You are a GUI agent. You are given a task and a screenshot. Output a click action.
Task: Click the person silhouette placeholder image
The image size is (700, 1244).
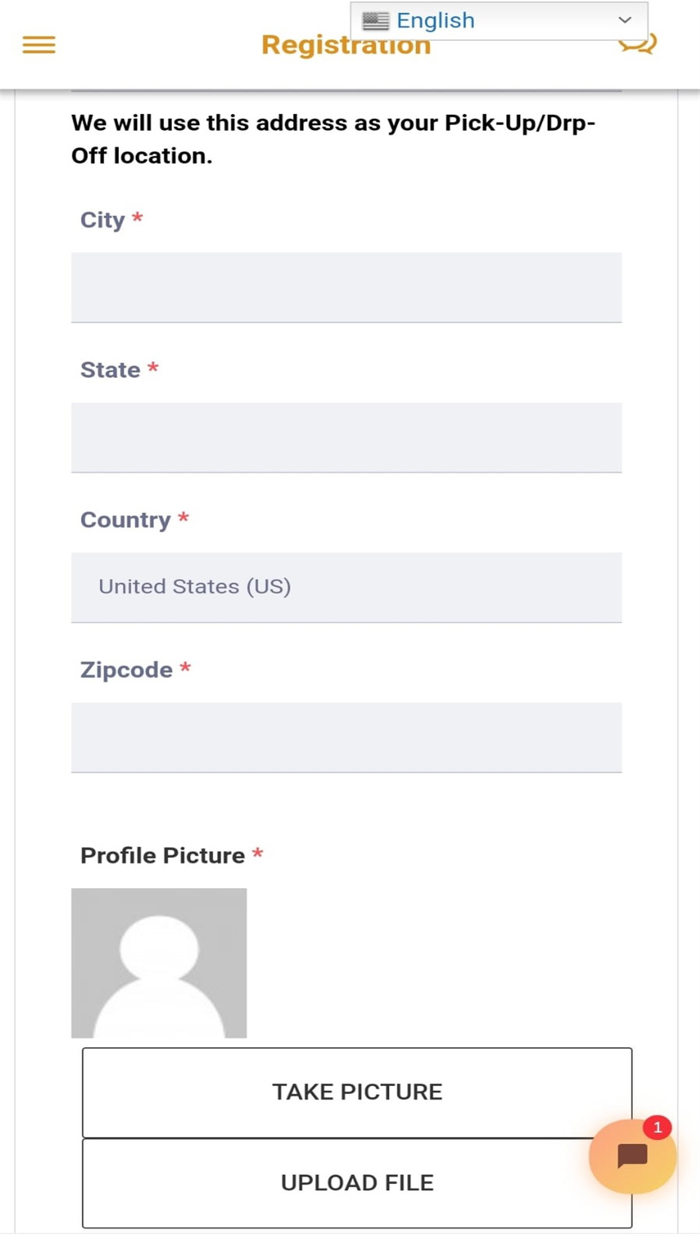pyautogui.click(x=158, y=962)
